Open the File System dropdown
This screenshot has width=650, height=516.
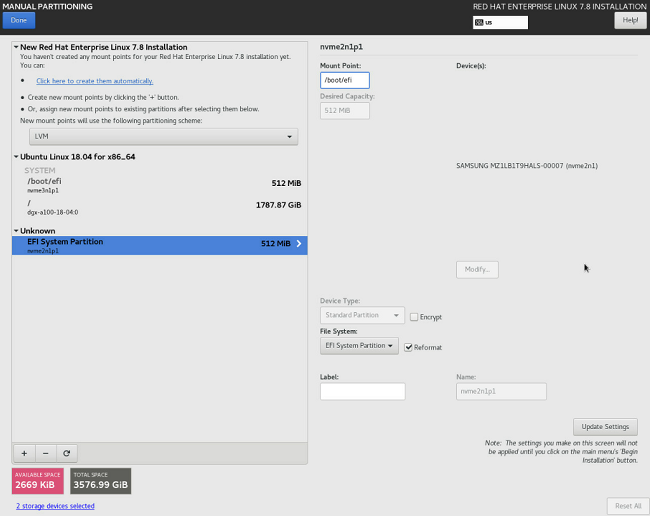(x=359, y=346)
